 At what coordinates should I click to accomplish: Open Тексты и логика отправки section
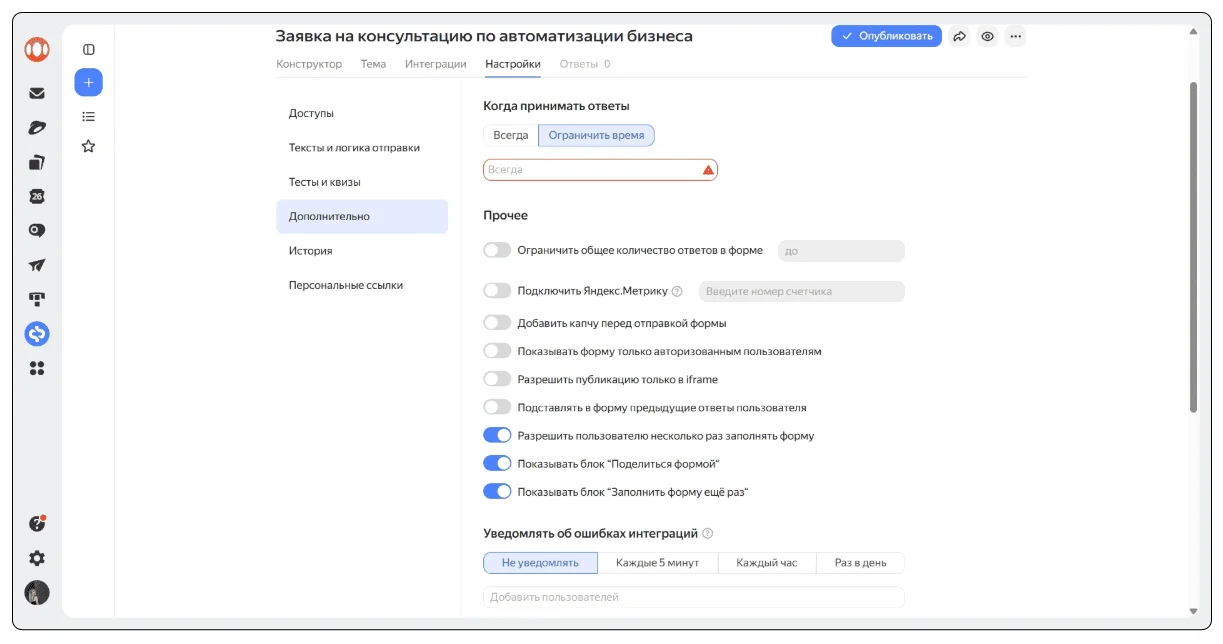pos(362,148)
